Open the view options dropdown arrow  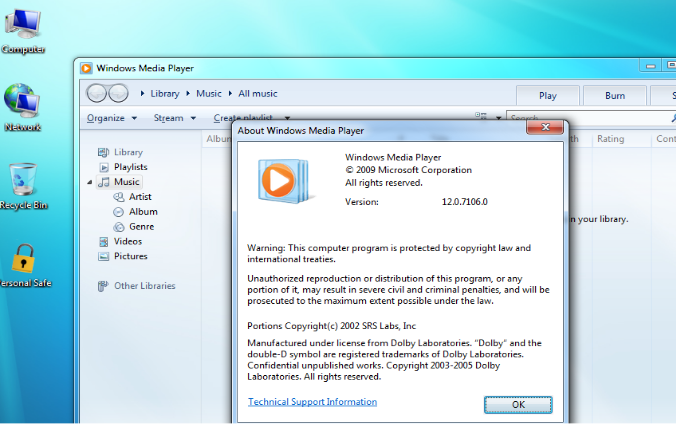point(498,117)
